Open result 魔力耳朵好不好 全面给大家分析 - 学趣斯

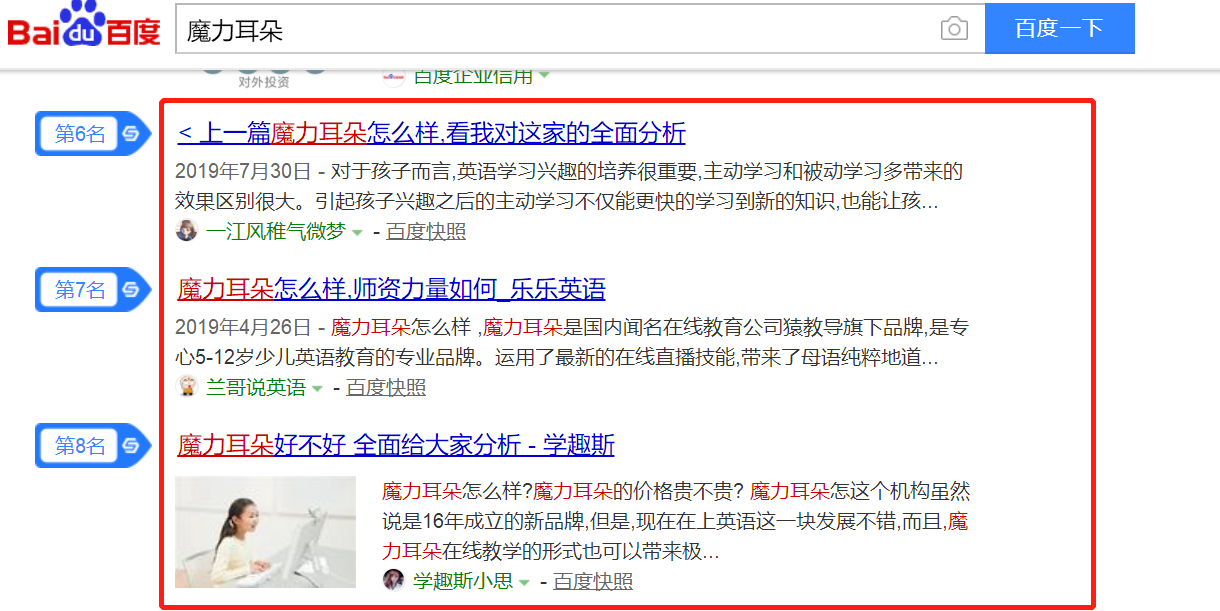click(396, 445)
